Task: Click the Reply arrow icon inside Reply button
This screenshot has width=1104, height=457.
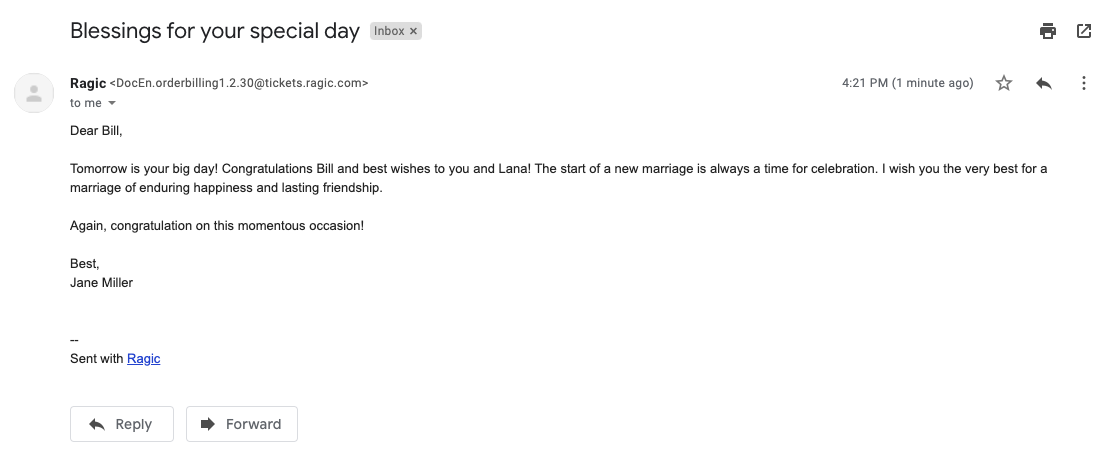Action: coord(97,424)
